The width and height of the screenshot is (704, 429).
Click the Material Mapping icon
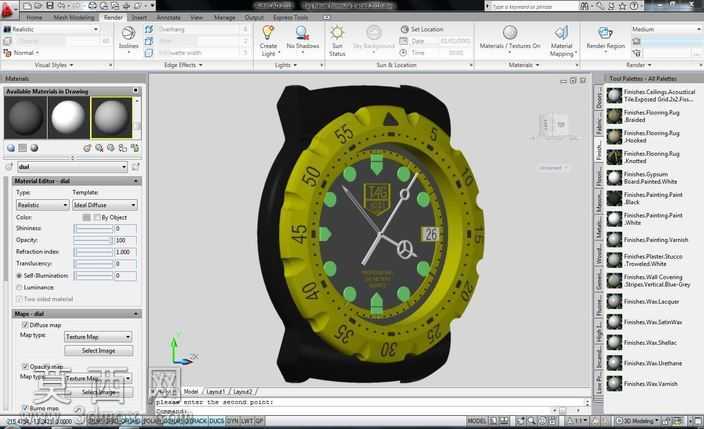coord(561,33)
